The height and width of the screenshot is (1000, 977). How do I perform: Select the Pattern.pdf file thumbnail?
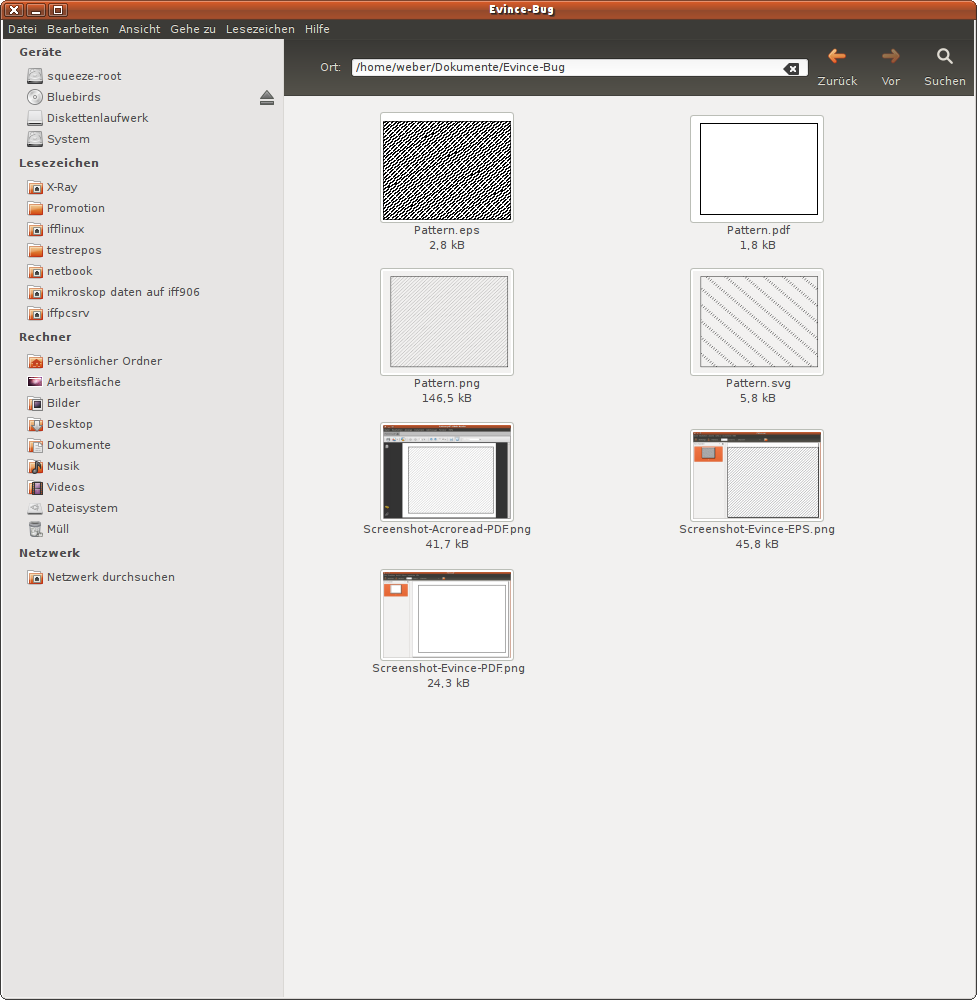(757, 169)
